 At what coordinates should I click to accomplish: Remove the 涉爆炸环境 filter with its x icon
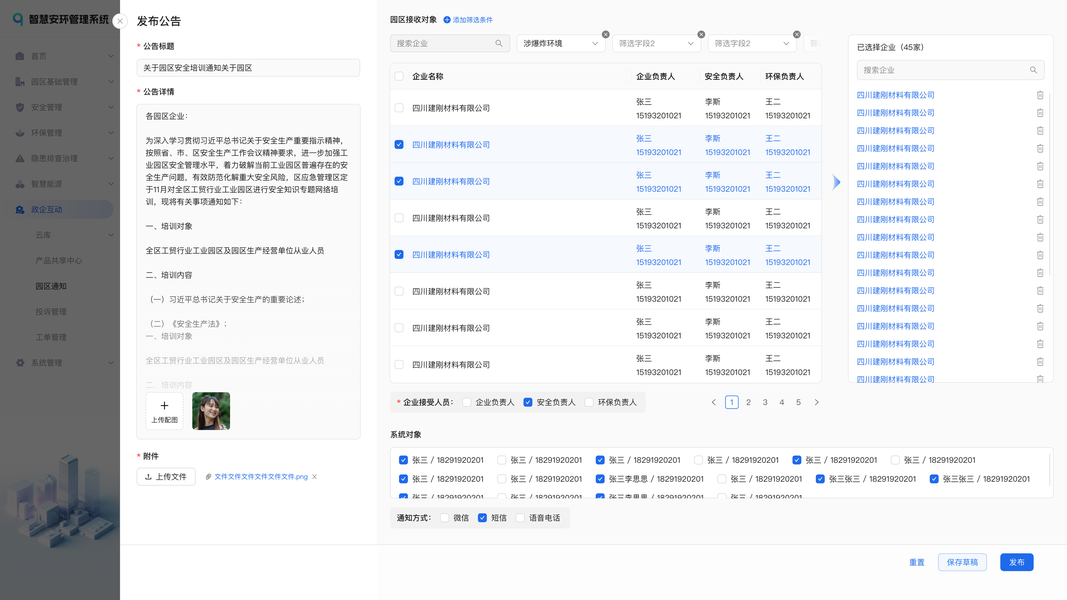606,34
